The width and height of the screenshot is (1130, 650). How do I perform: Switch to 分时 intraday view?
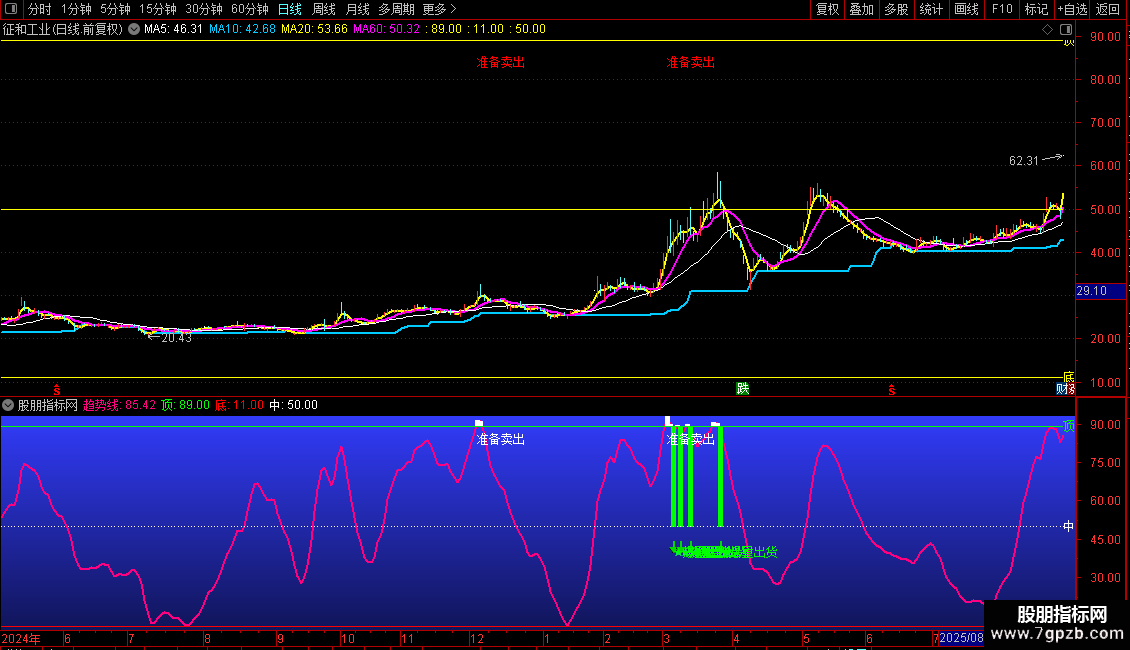click(x=40, y=9)
